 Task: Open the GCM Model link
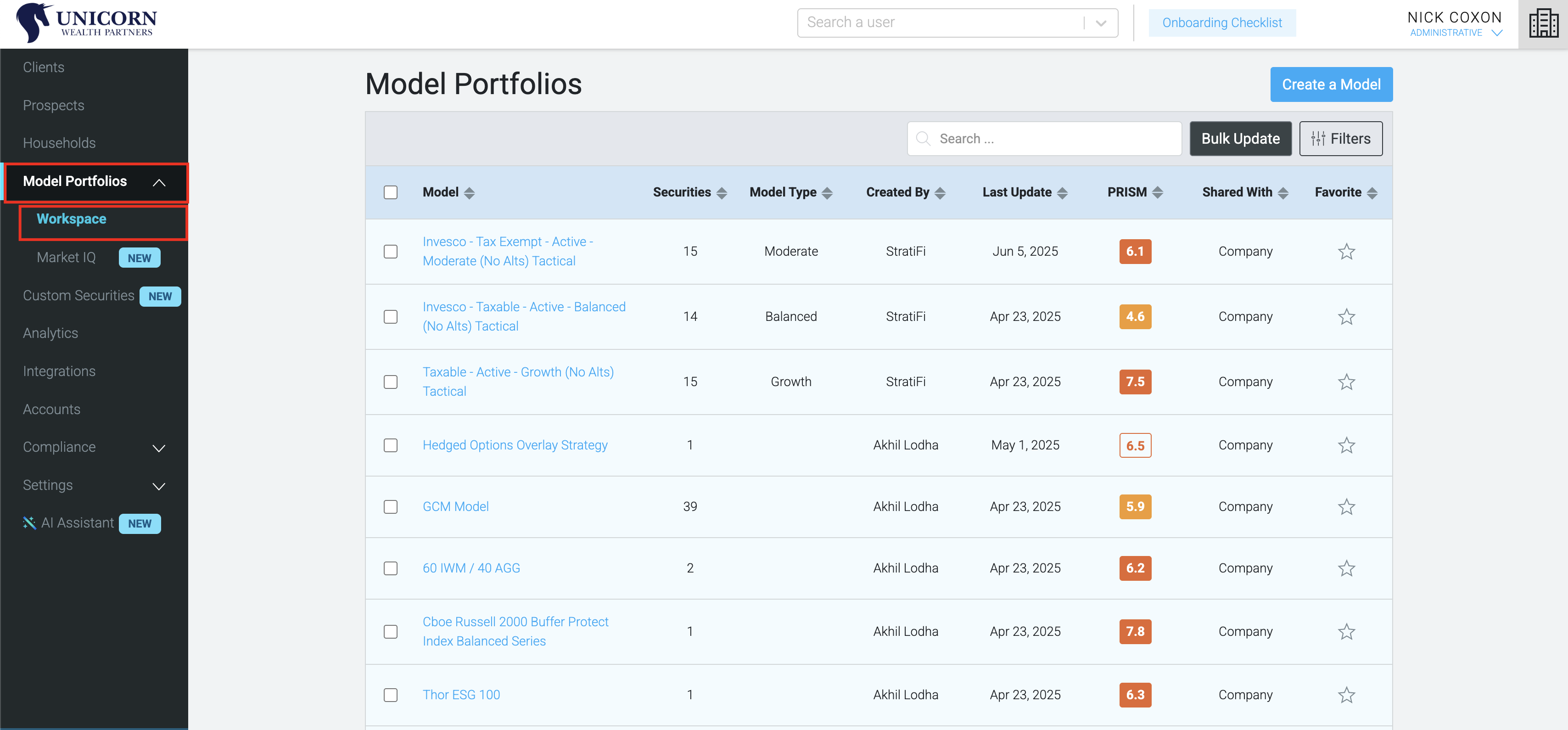click(455, 506)
